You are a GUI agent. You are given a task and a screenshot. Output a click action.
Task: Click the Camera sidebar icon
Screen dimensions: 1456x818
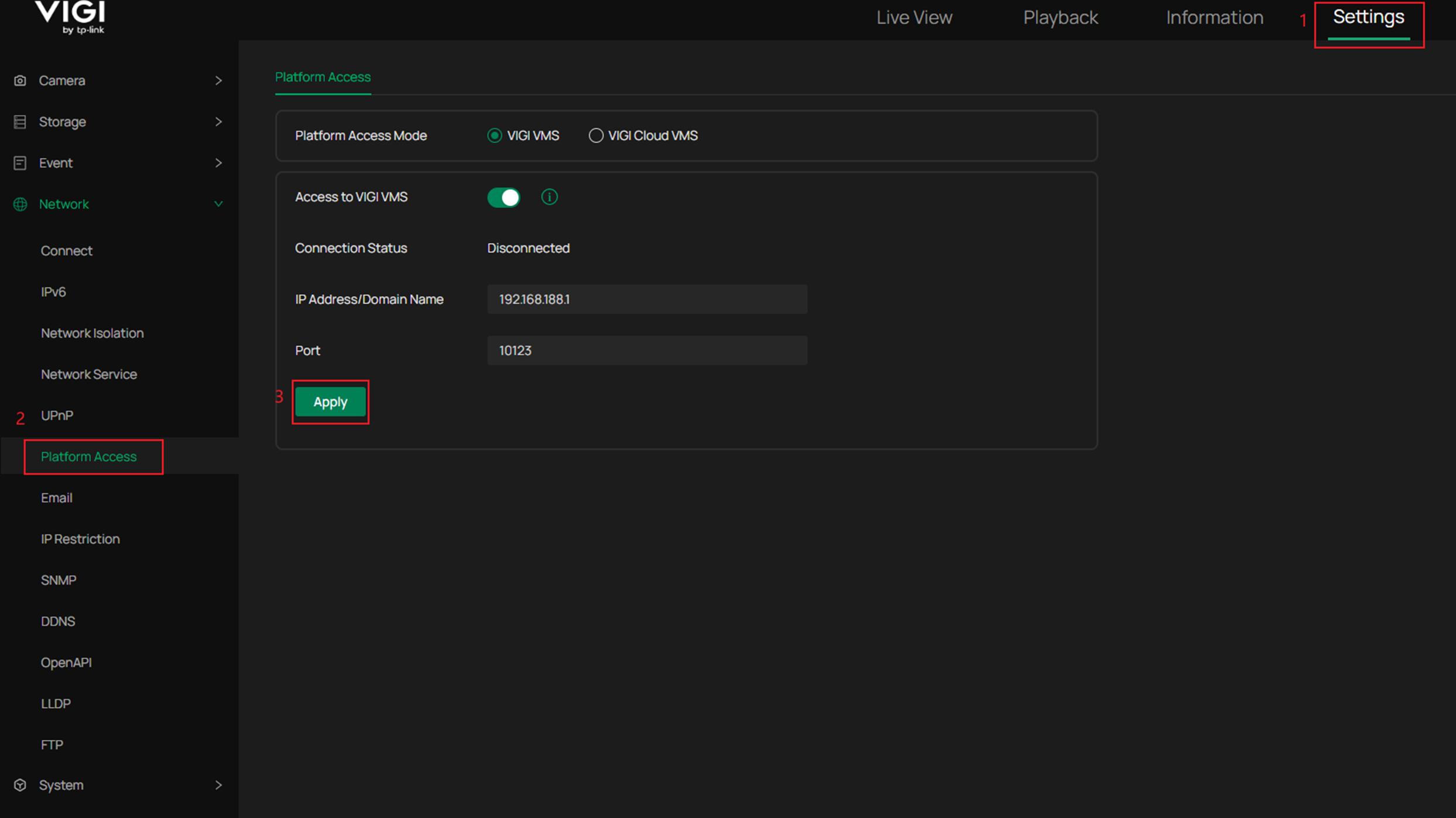tap(20, 81)
